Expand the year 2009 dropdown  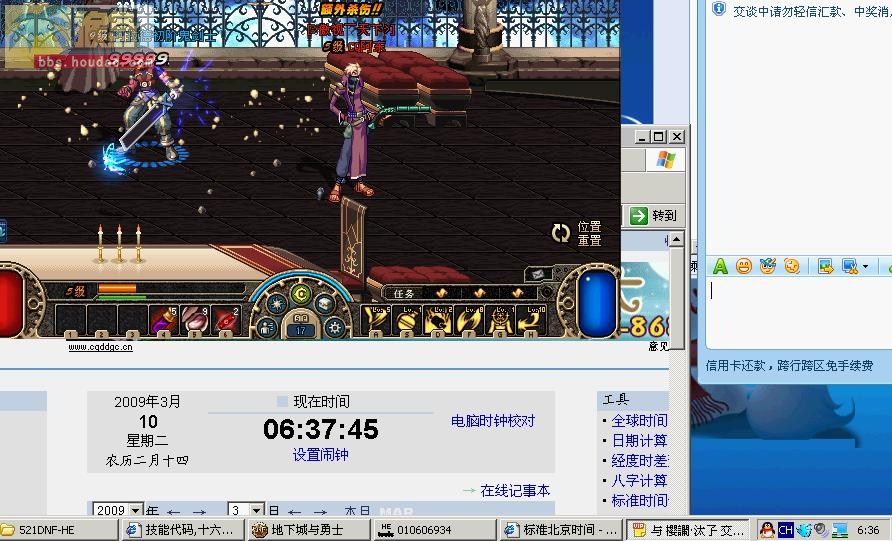pyautogui.click(x=136, y=510)
